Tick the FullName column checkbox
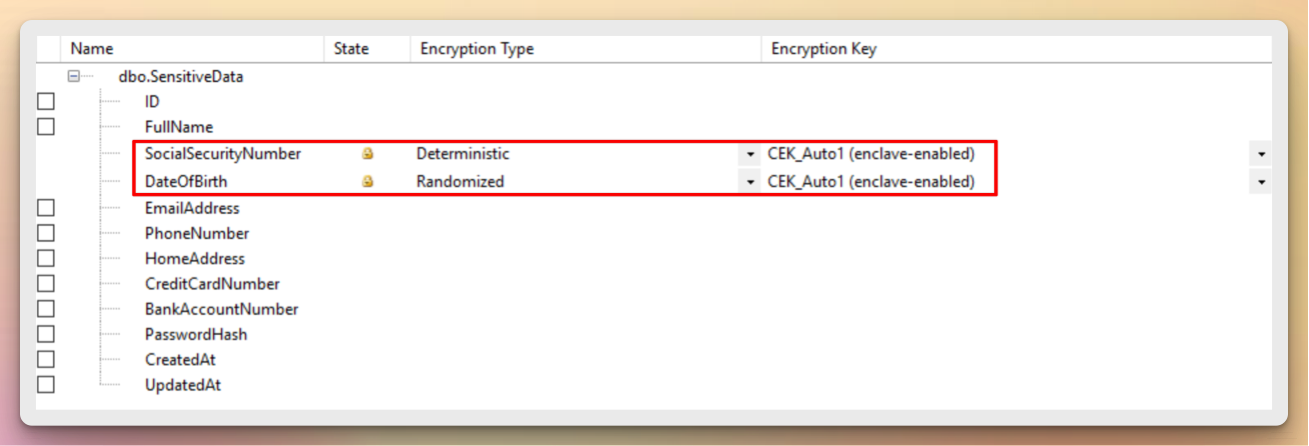 point(45,127)
